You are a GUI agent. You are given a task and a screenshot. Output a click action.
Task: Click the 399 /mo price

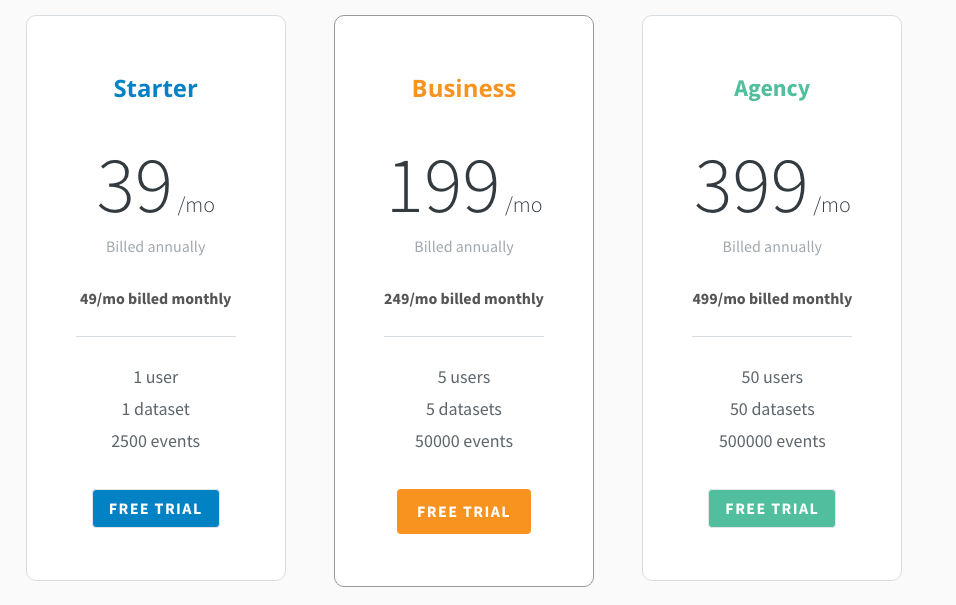point(772,186)
